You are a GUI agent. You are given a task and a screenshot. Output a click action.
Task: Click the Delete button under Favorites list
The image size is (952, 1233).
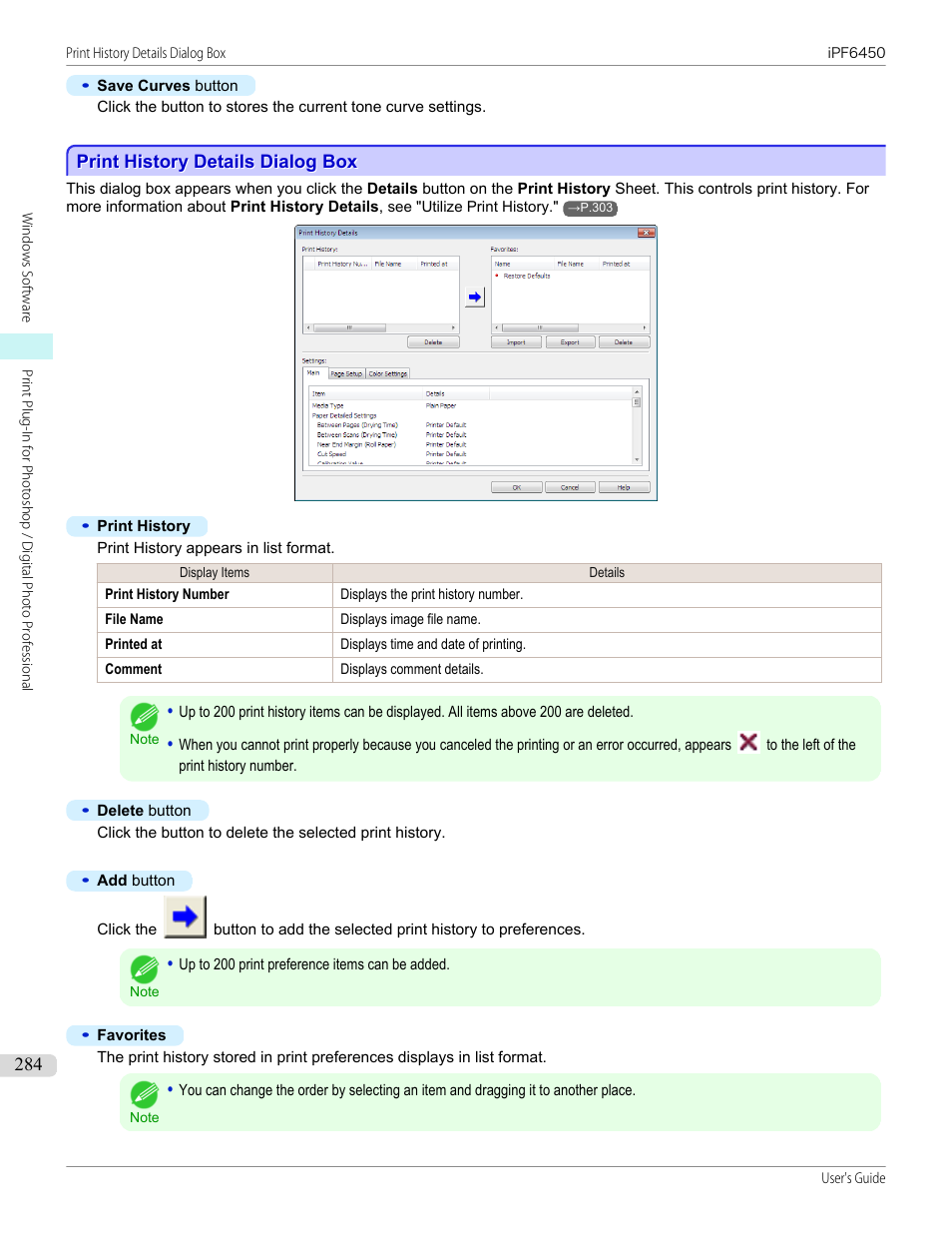624,342
